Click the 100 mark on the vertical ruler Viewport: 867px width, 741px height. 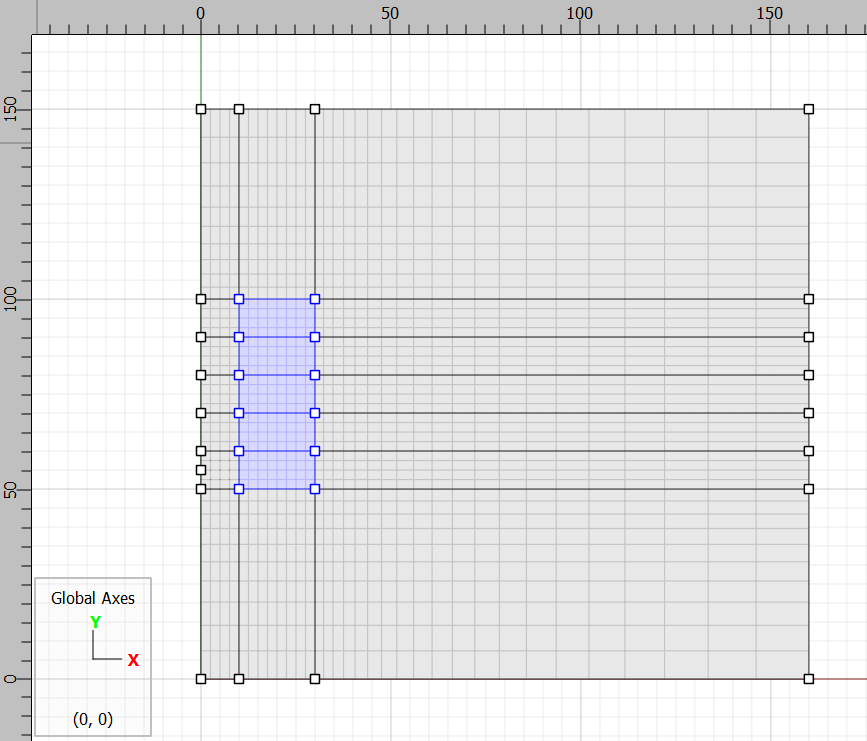coord(11,299)
